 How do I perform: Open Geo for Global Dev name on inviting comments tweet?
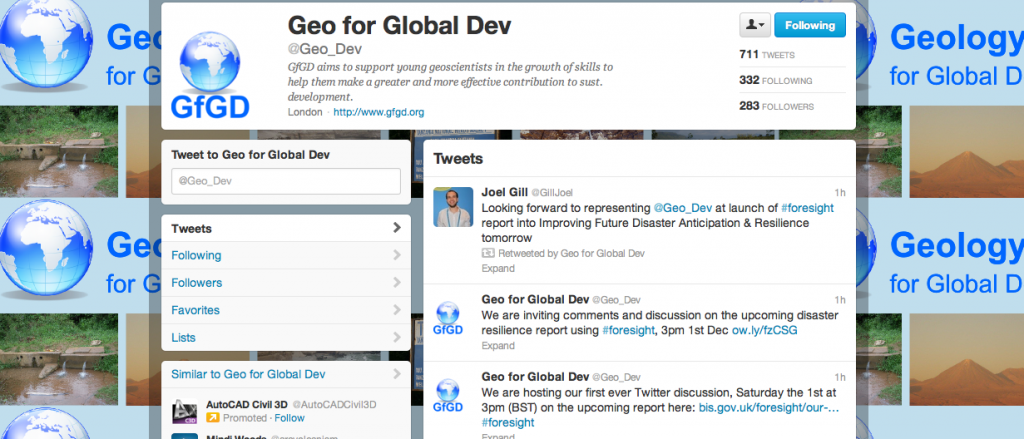[535, 300]
